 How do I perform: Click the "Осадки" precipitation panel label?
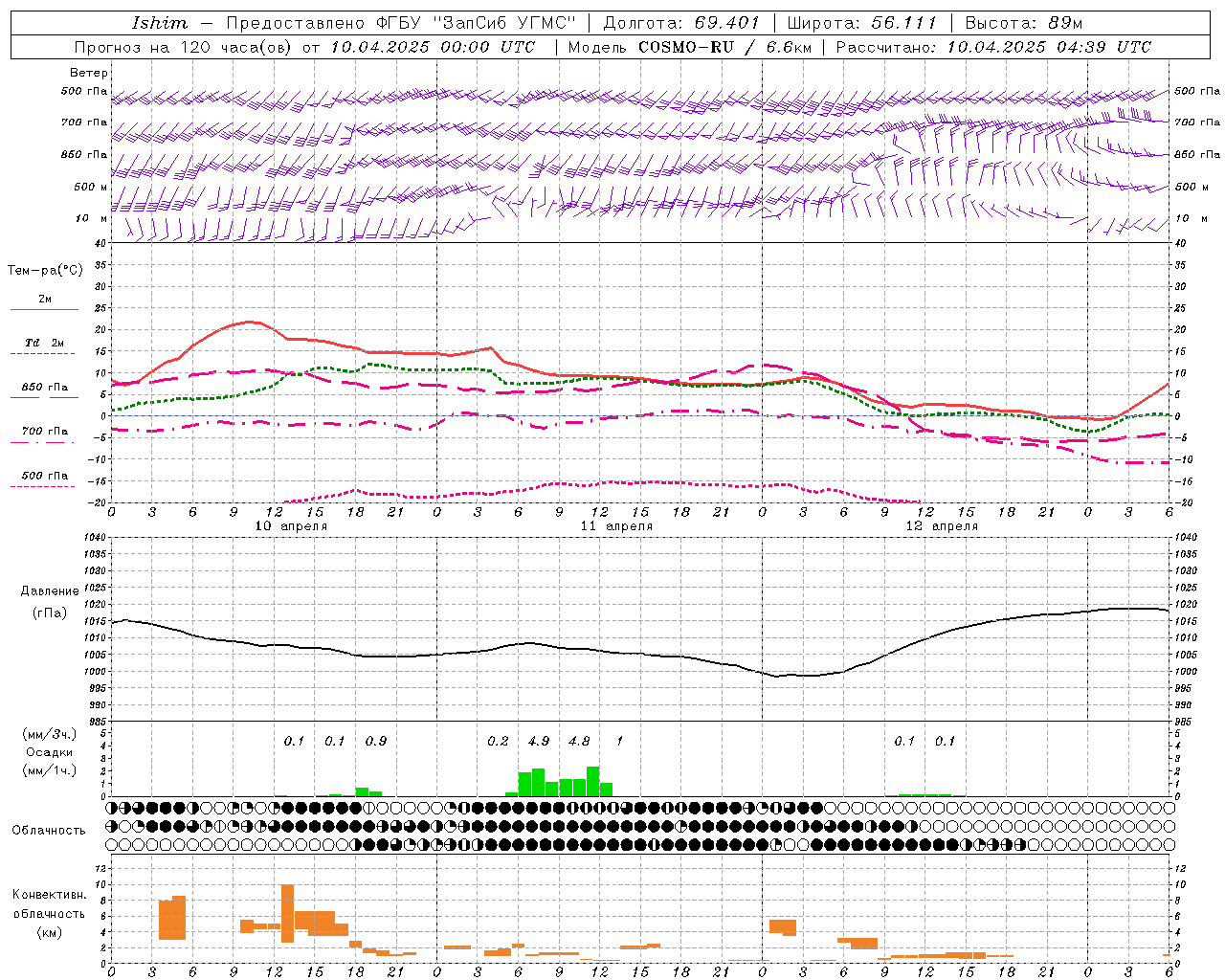pos(49,752)
